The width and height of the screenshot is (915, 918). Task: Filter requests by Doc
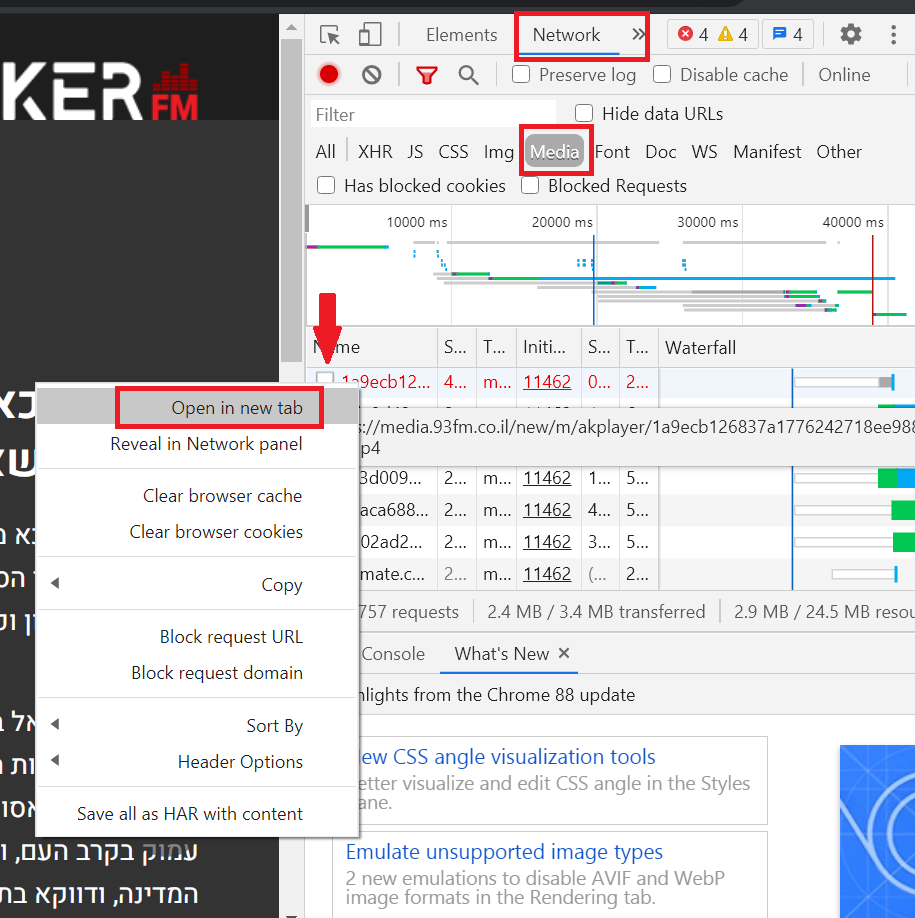point(660,152)
